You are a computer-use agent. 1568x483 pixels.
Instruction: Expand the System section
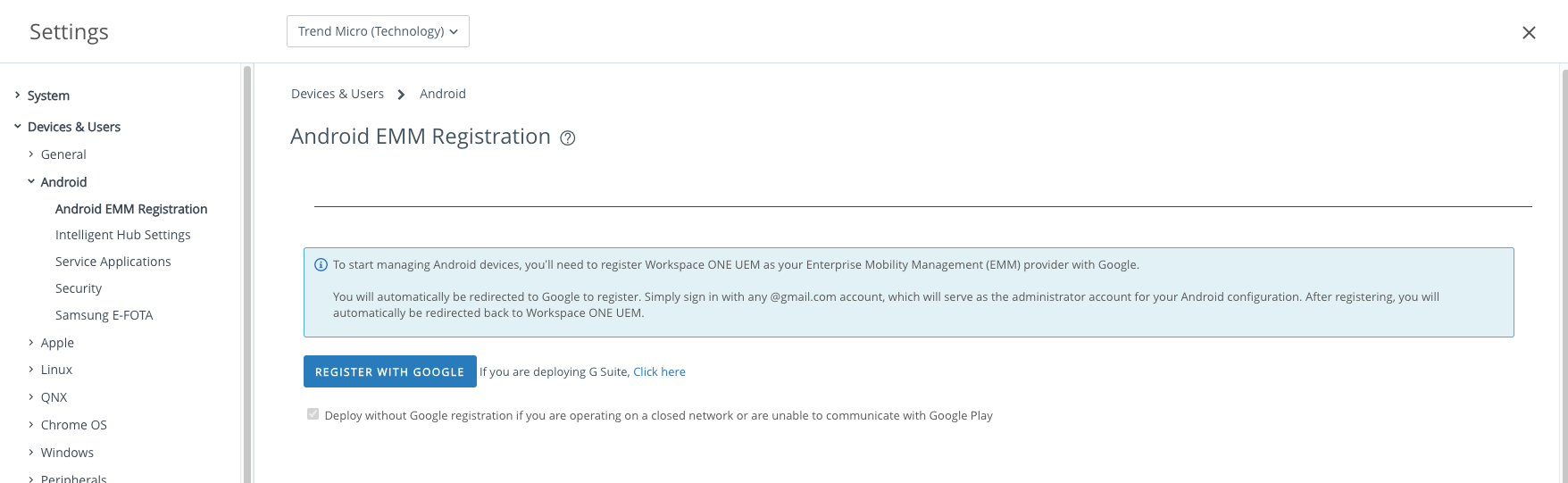tap(17, 96)
